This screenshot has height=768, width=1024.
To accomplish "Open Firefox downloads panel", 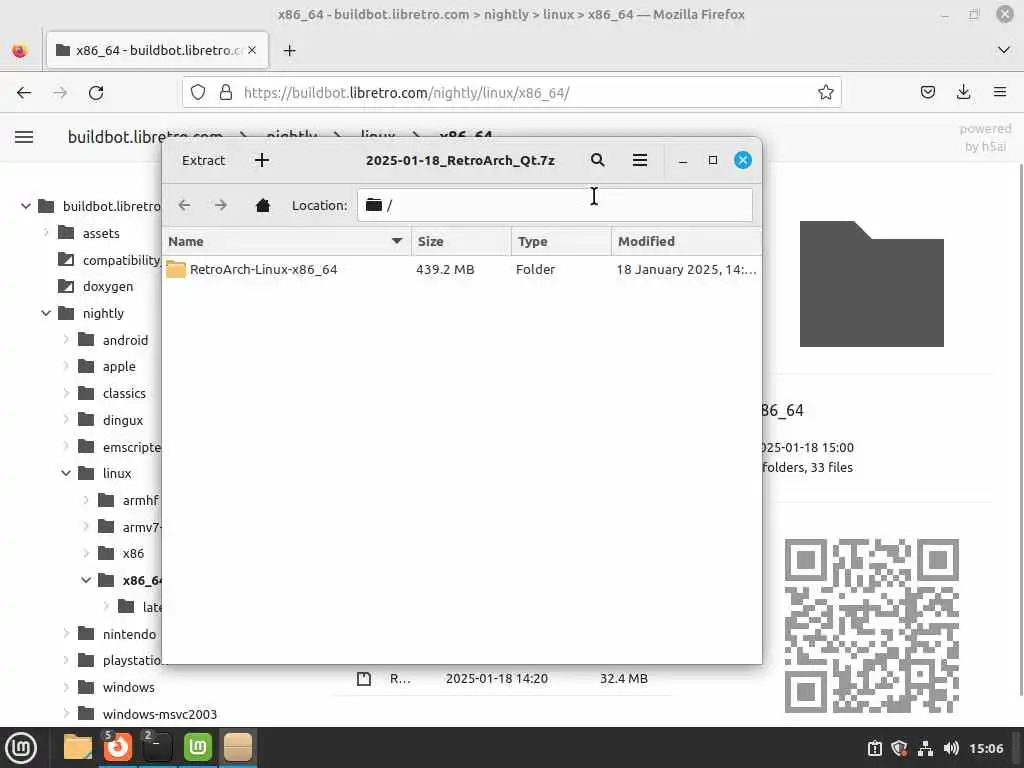I will (963, 92).
